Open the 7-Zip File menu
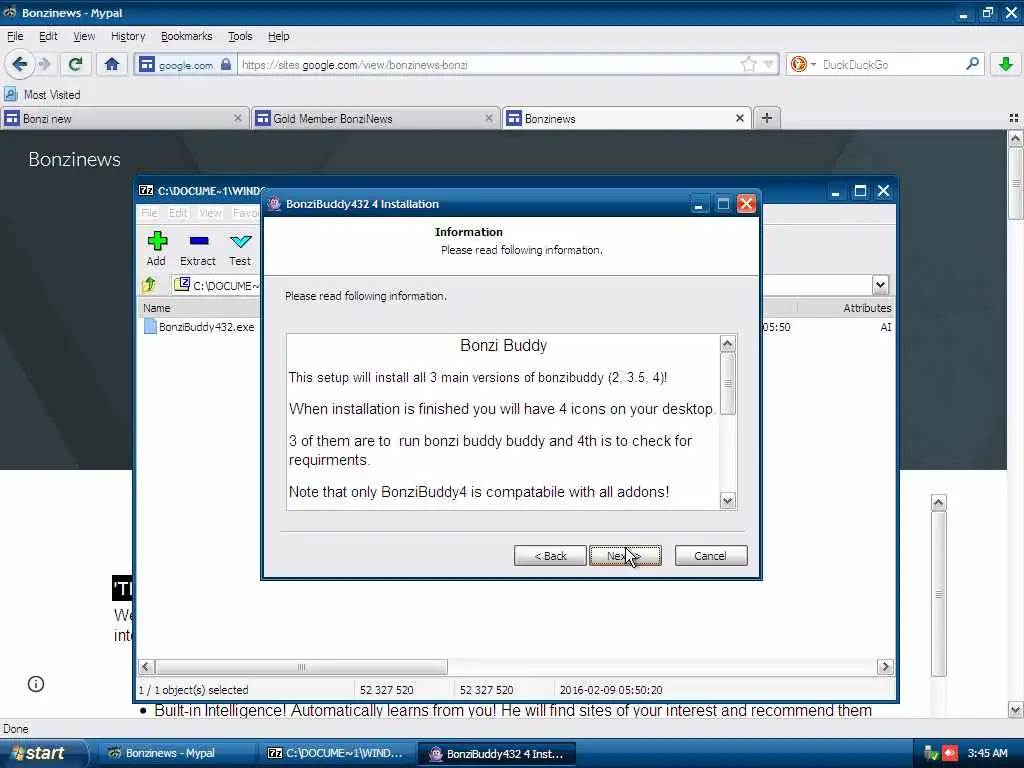1024x768 pixels. tap(149, 213)
